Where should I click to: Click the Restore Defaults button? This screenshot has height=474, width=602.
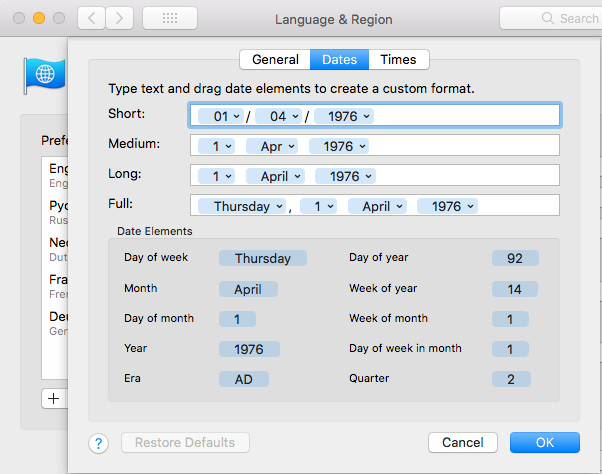click(x=185, y=443)
